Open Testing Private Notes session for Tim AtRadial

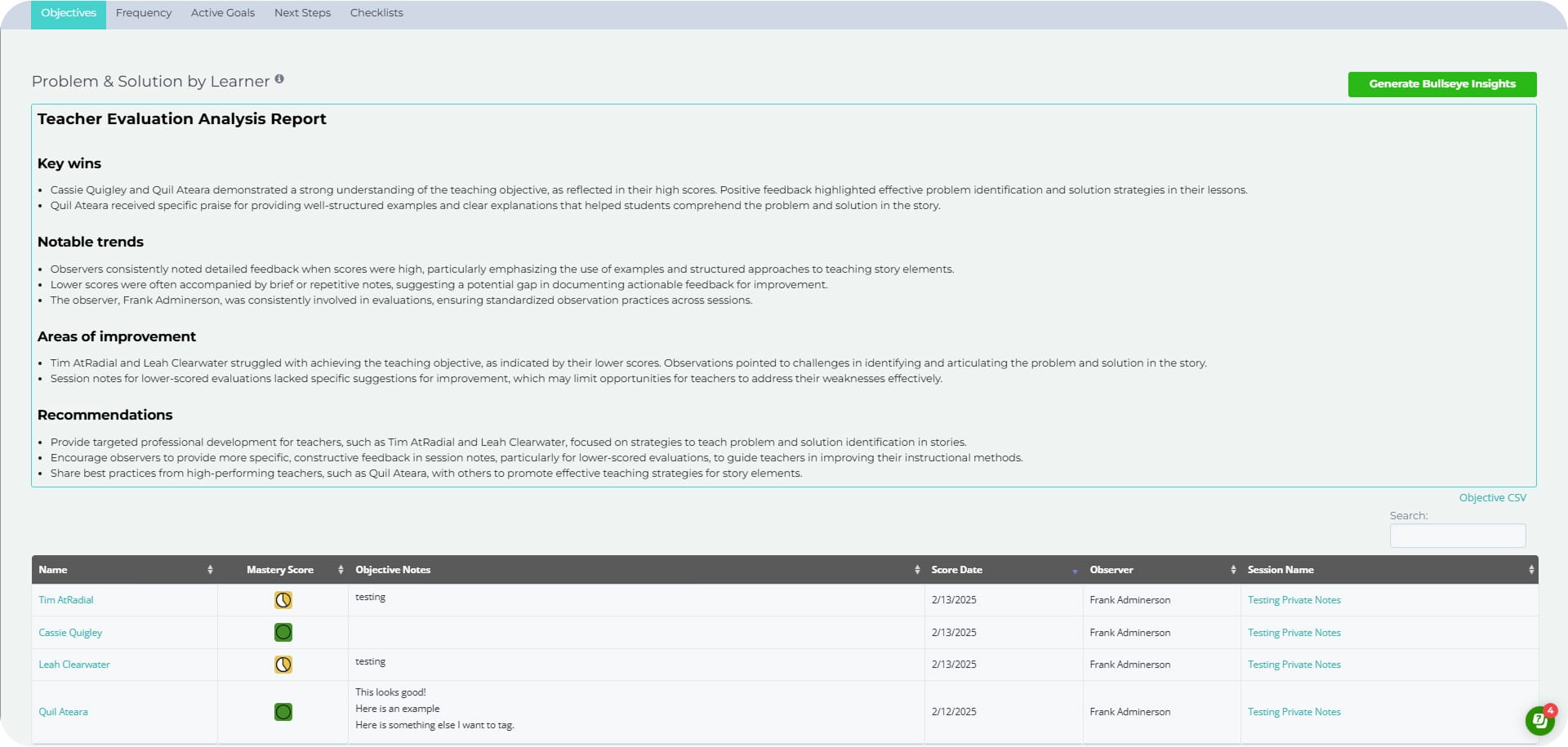[x=1294, y=600]
